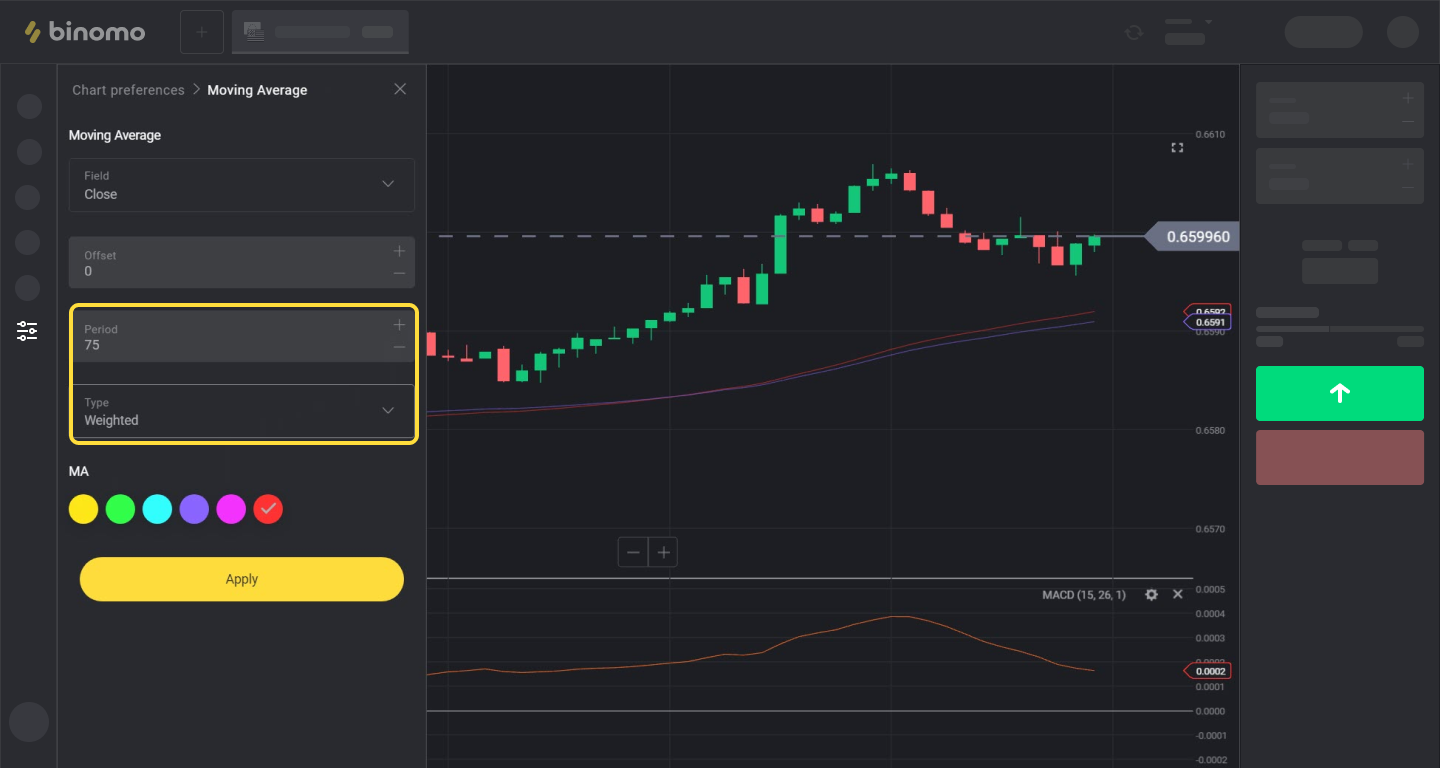The image size is (1440, 768).
Task: Open MACD indicator settings gear
Action: click(x=1151, y=594)
